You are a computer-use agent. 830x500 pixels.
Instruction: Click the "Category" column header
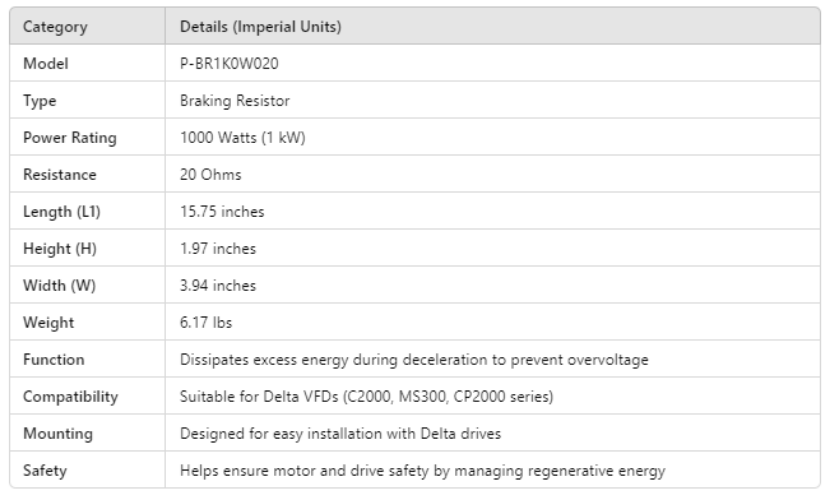tap(56, 26)
